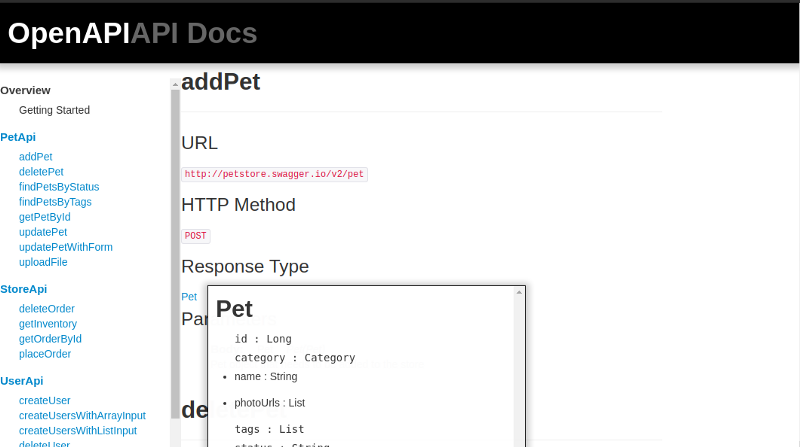Image resolution: width=800 pixels, height=447 pixels.
Task: Open the deletePet endpoint link
Action: 41,172
